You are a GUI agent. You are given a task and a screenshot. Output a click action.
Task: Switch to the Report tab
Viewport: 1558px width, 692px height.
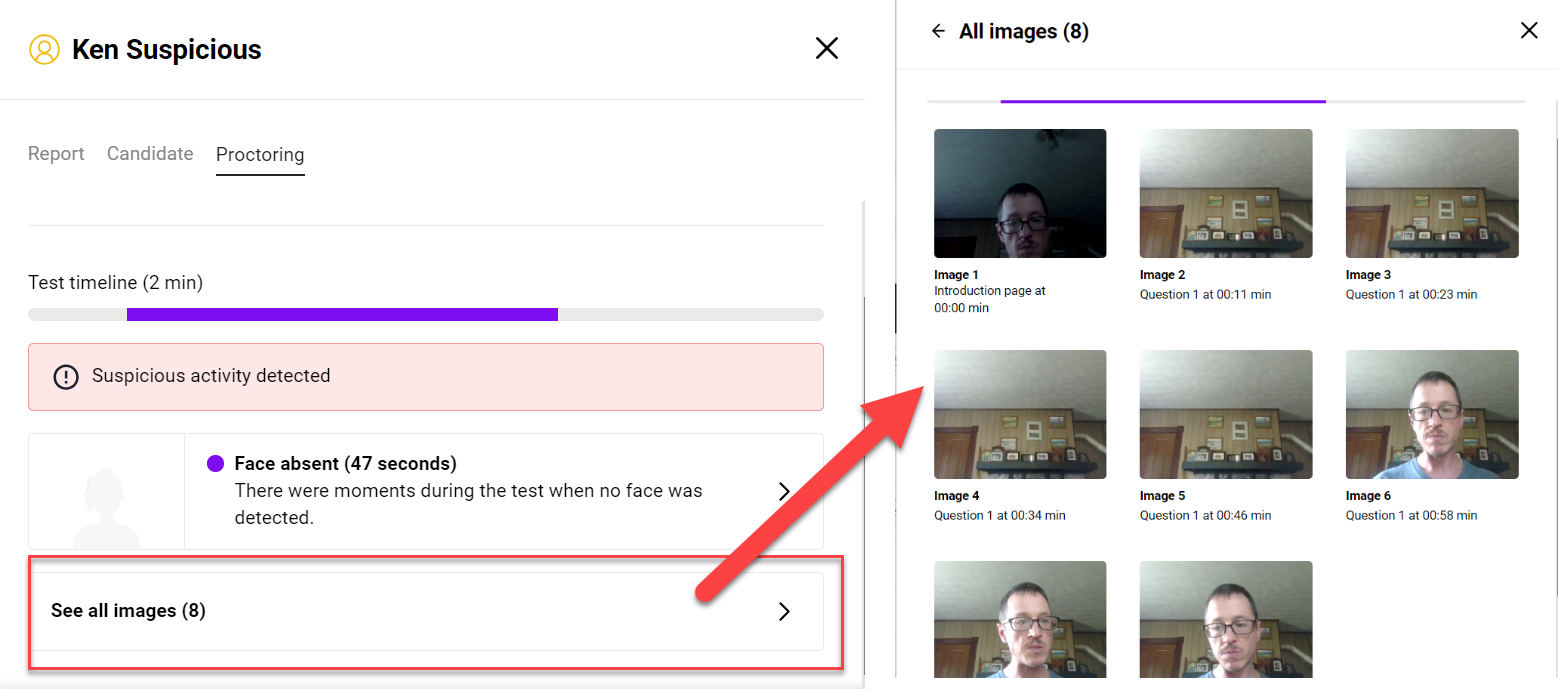[x=56, y=154]
